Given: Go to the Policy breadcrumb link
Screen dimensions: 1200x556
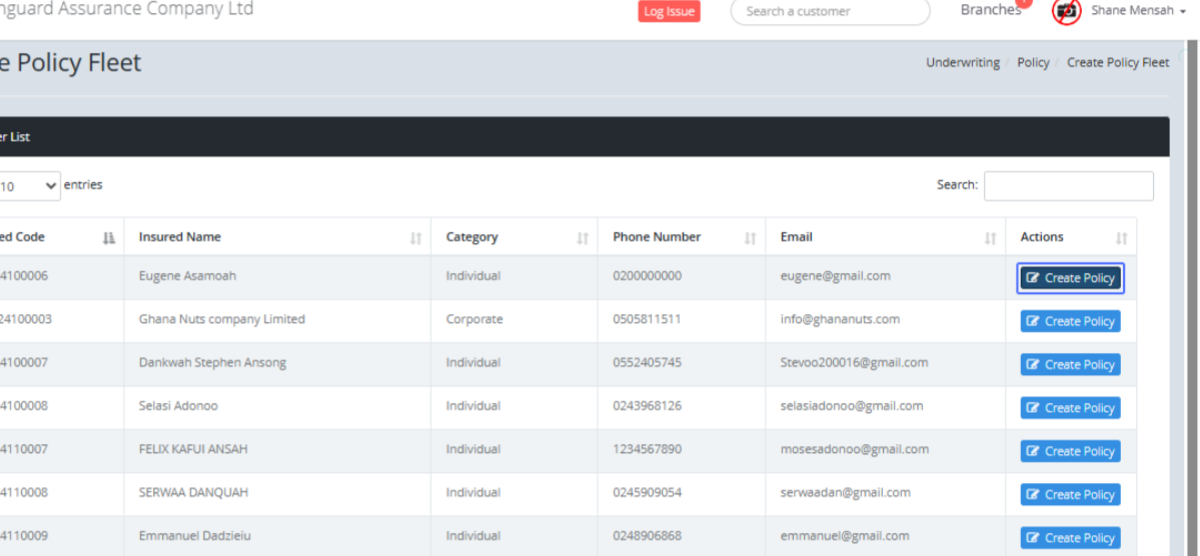Looking at the screenshot, I should click(1033, 62).
